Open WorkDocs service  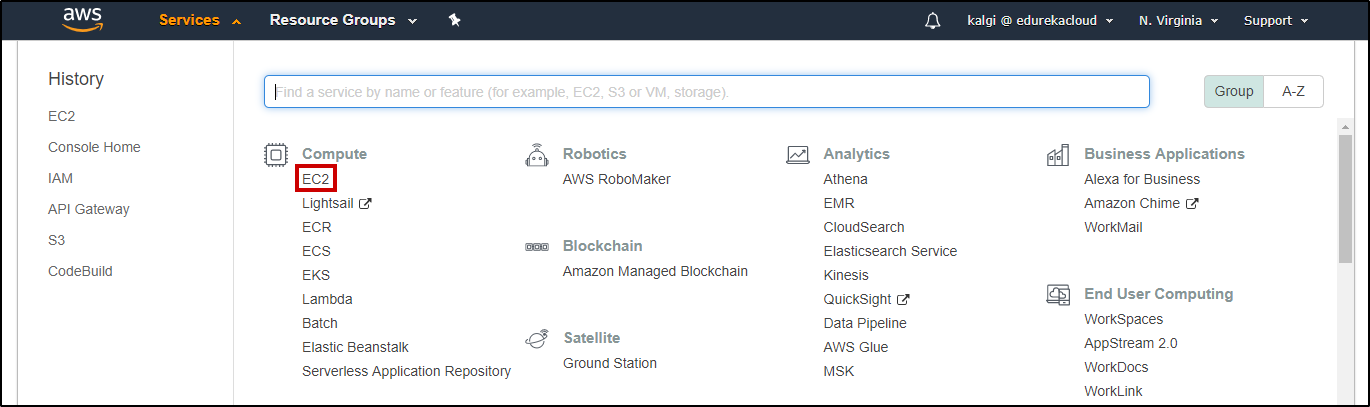pyautogui.click(x=1116, y=367)
